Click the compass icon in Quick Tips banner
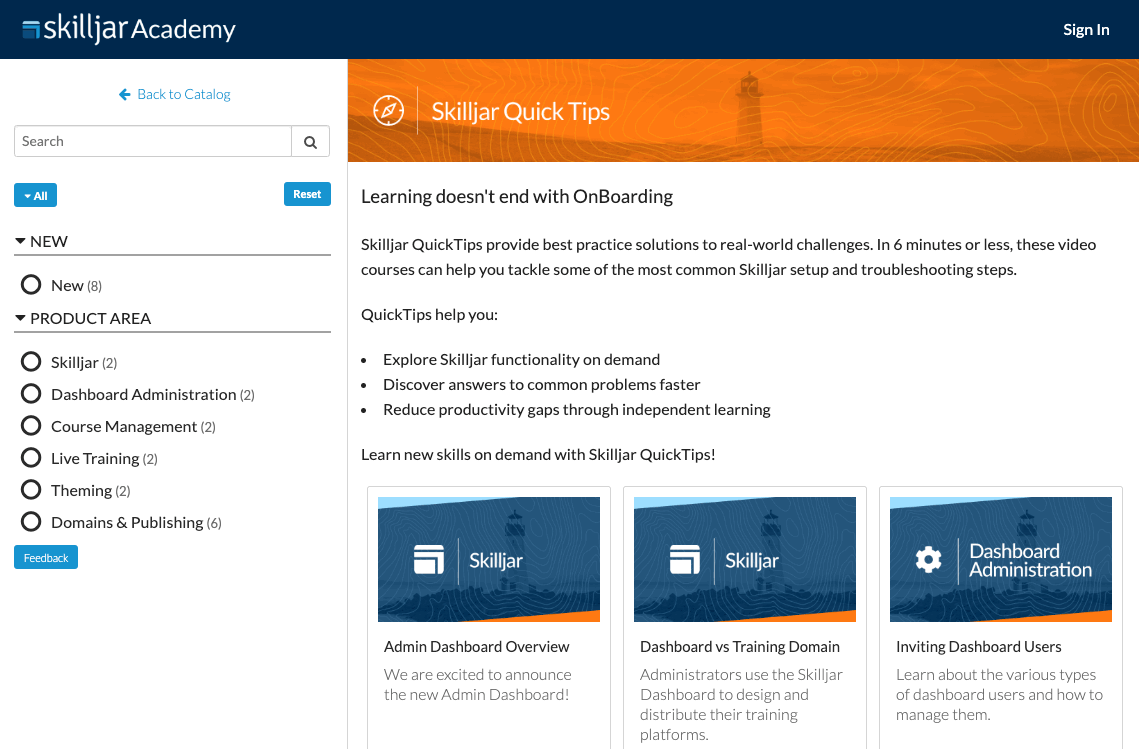1139x749 pixels. click(x=388, y=110)
